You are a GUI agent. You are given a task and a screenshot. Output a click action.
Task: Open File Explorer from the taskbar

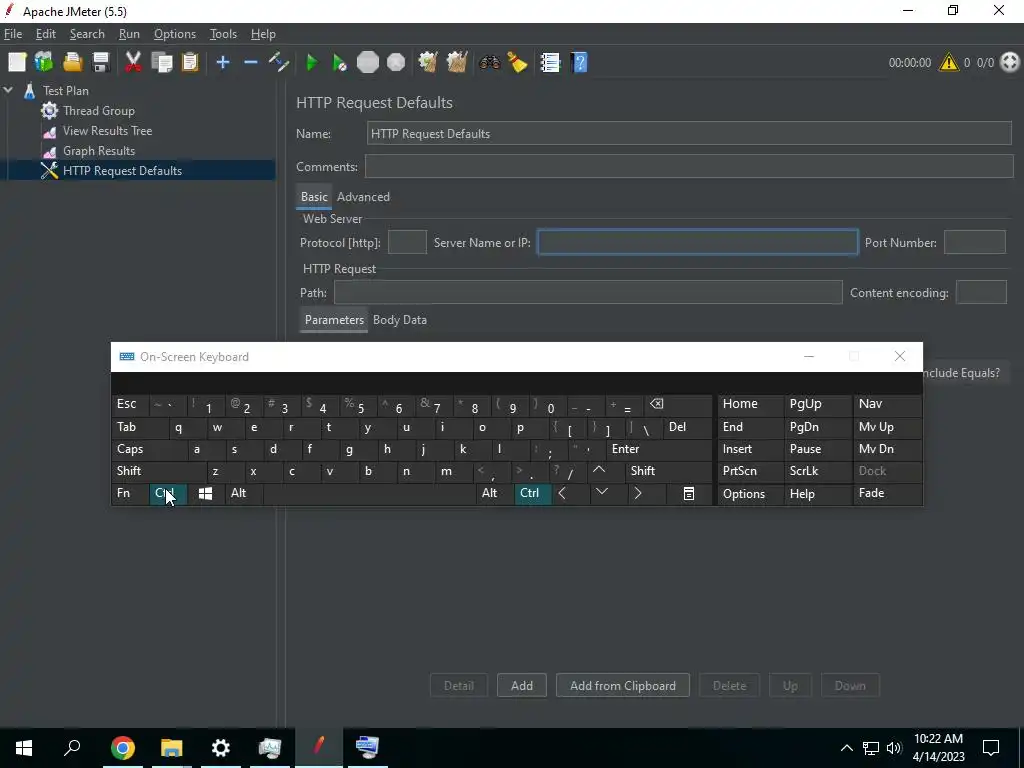click(x=172, y=748)
